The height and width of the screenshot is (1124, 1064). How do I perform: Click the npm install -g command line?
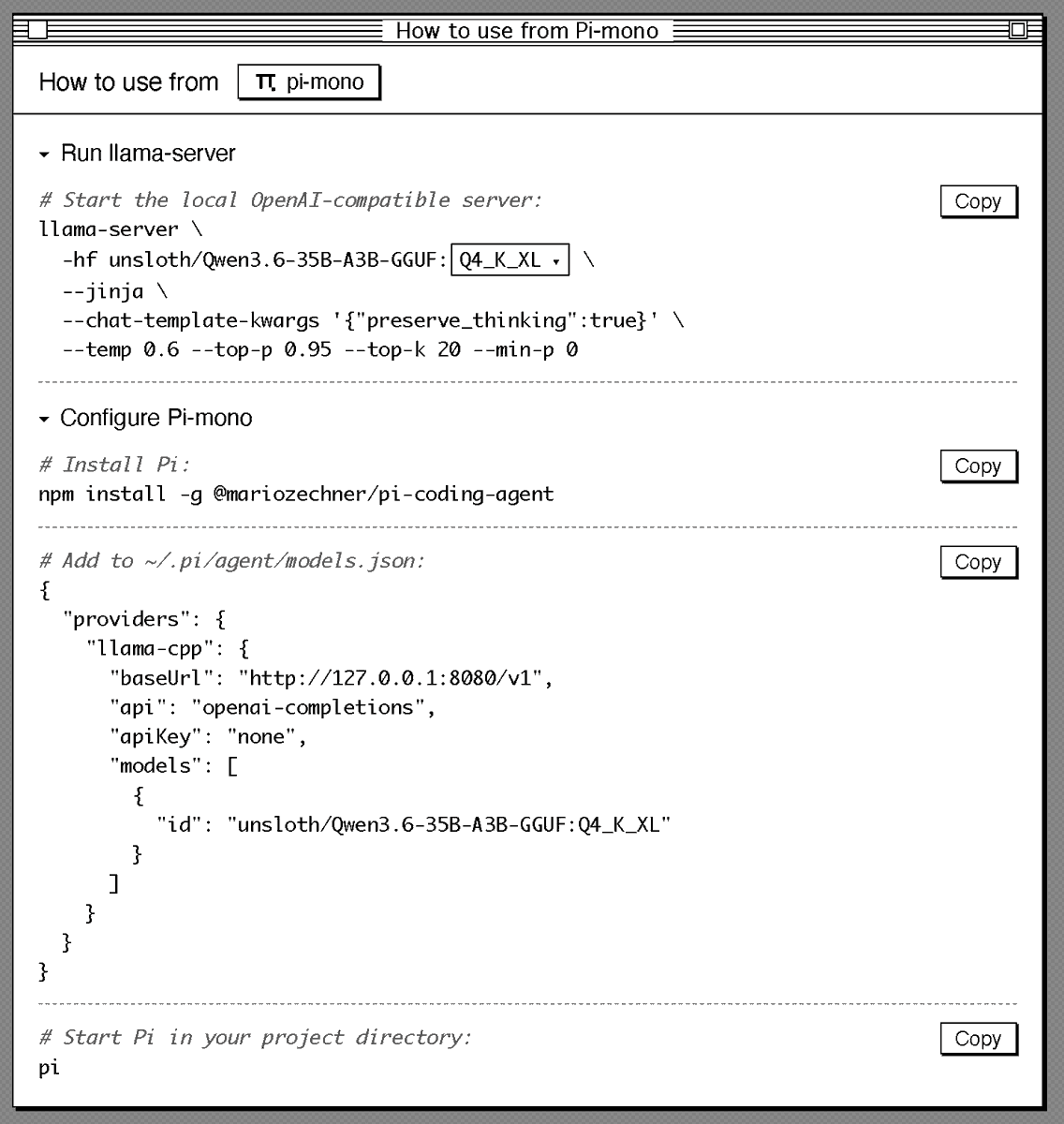296,494
